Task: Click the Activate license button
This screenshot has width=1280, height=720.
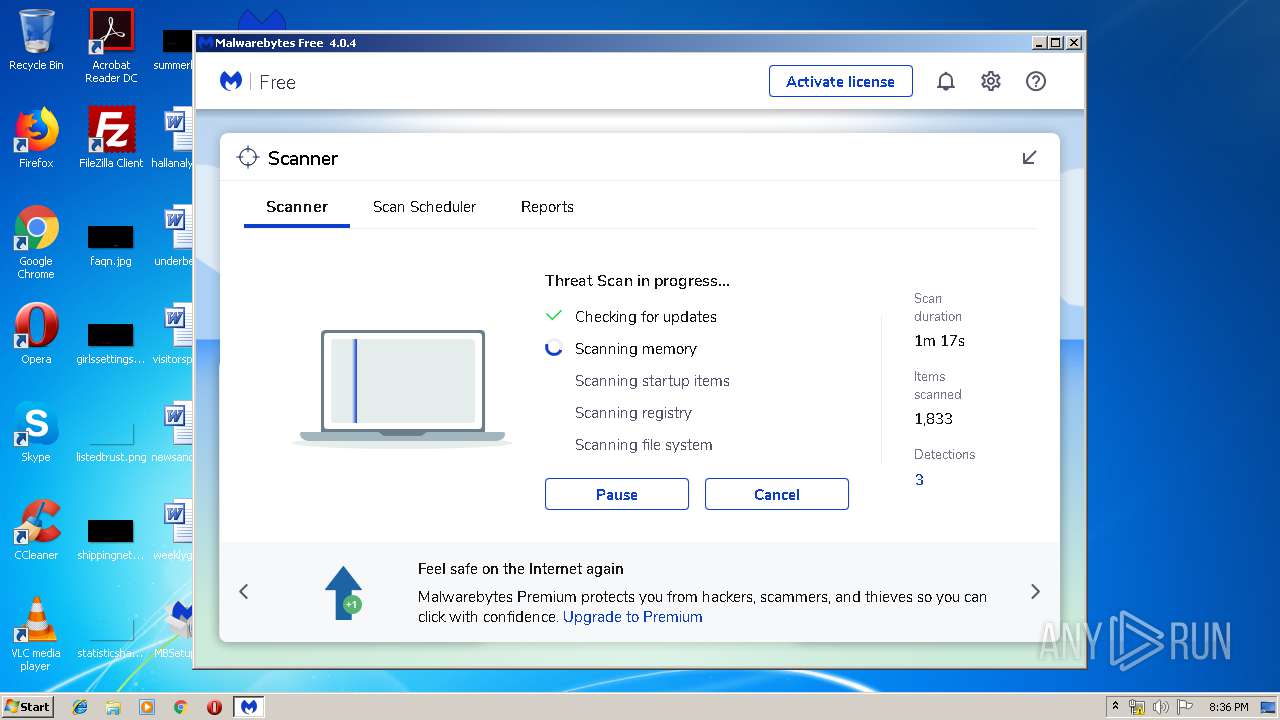Action: coord(841,82)
